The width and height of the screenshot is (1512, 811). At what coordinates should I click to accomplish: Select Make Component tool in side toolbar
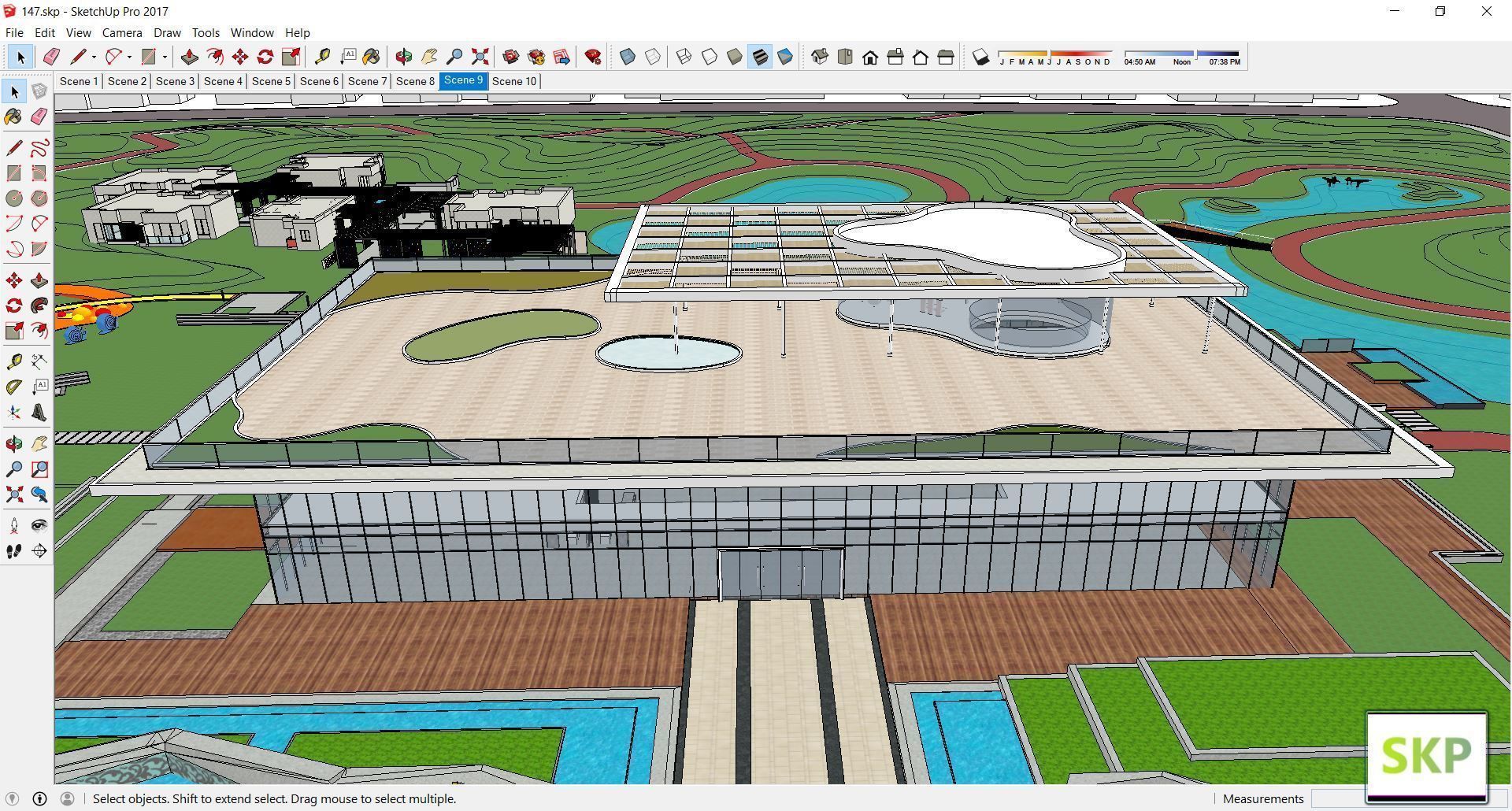[39, 91]
